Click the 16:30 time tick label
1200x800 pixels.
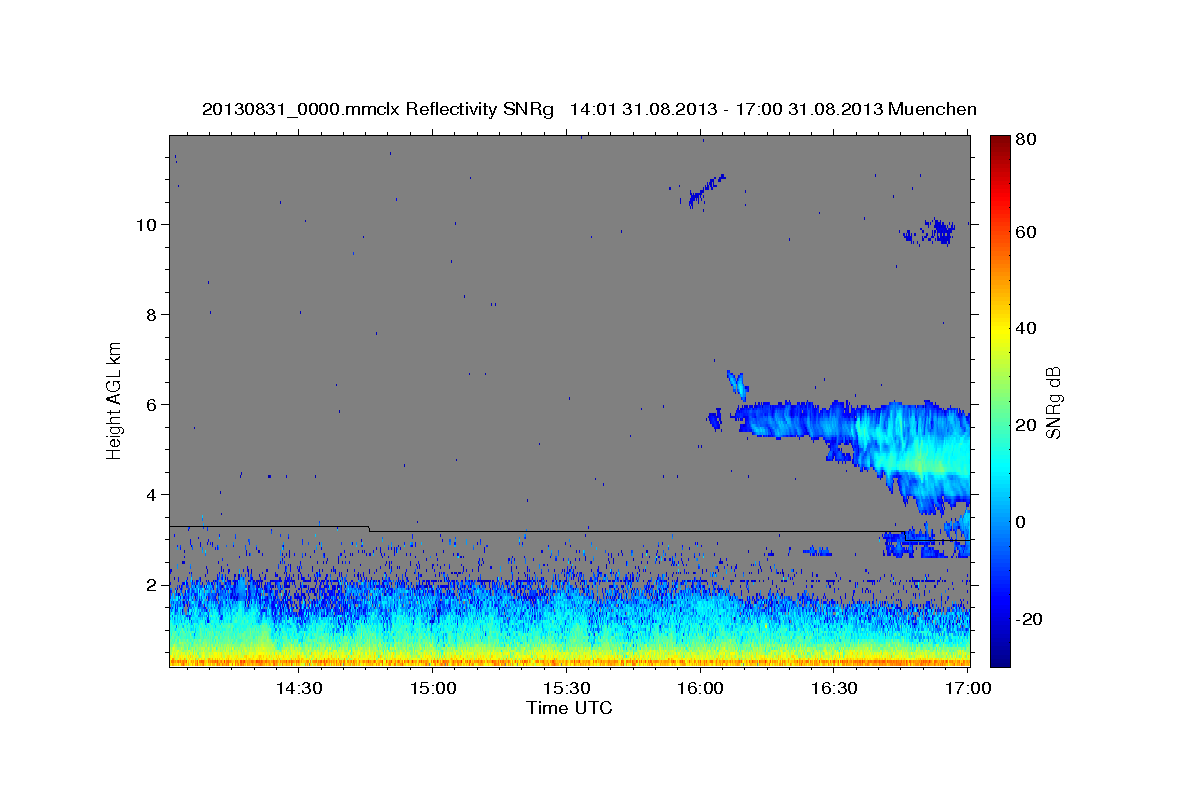pos(834,689)
